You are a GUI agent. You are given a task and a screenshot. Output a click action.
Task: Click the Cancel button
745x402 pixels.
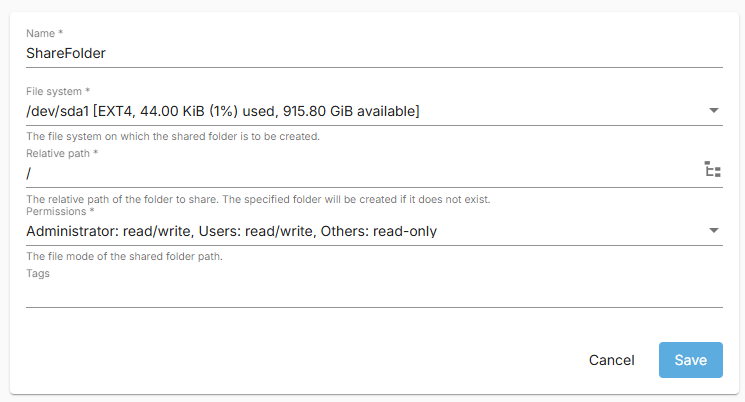pos(611,360)
